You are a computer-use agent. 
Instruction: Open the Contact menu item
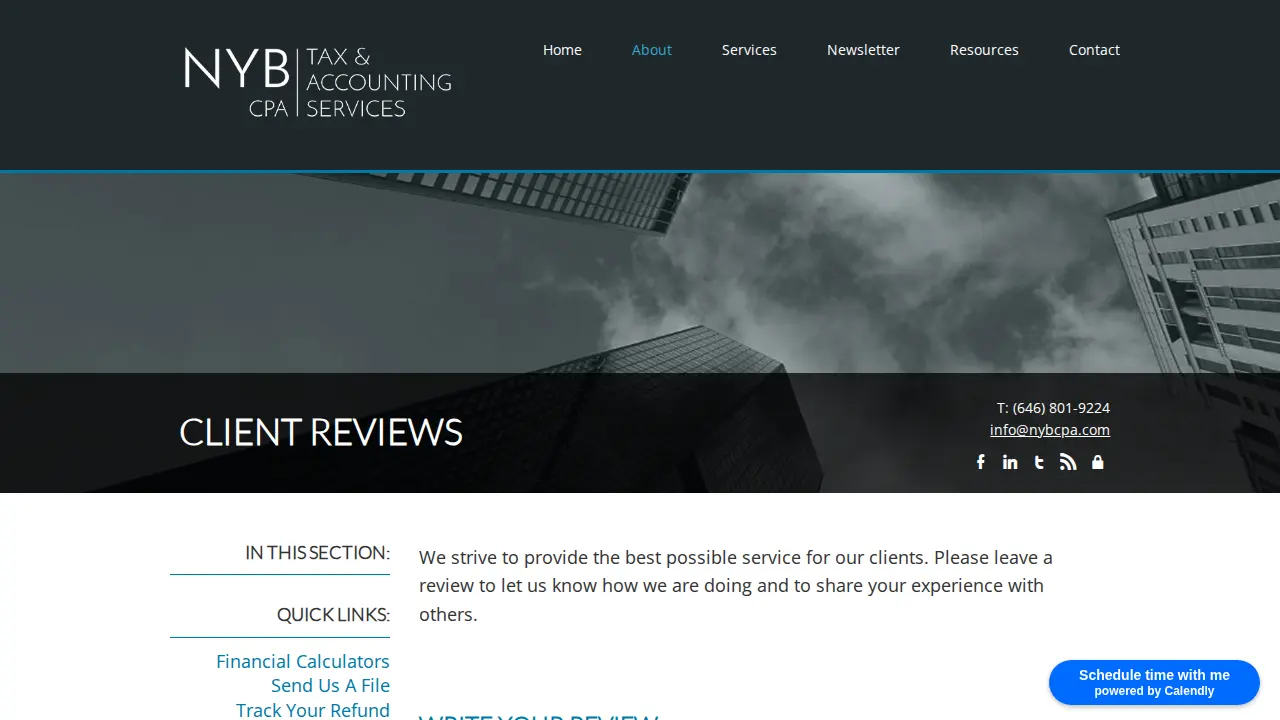point(1094,50)
